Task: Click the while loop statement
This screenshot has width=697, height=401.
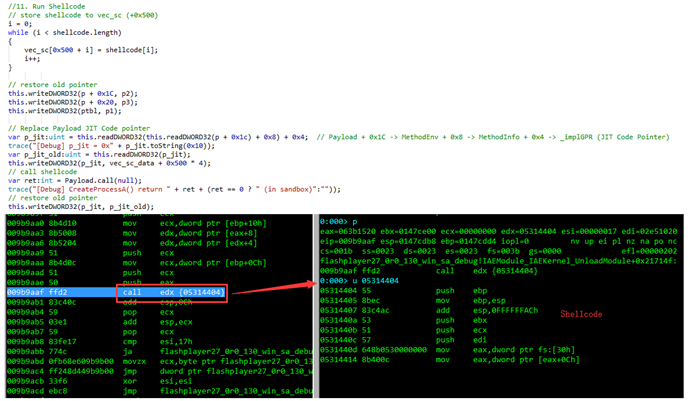Action: tap(64, 32)
